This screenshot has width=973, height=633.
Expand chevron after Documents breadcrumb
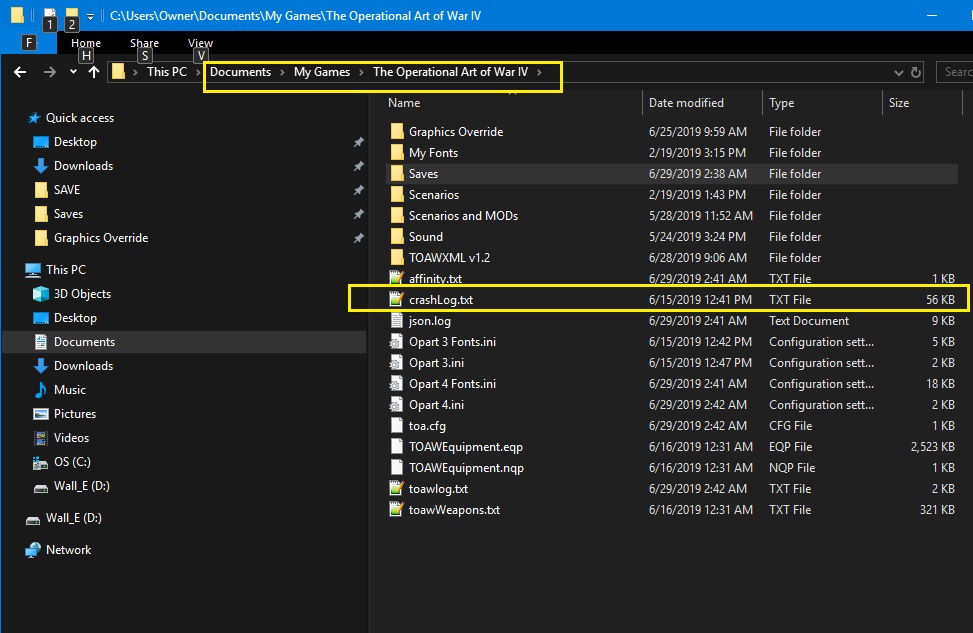(282, 73)
